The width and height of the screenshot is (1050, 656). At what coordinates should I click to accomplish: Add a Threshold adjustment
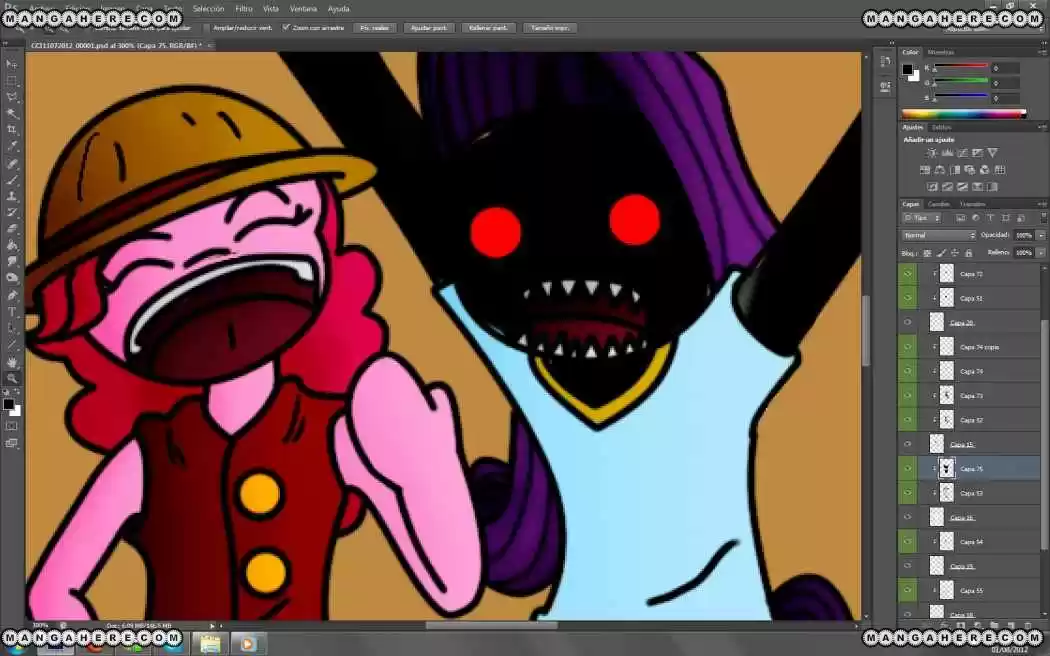click(962, 187)
